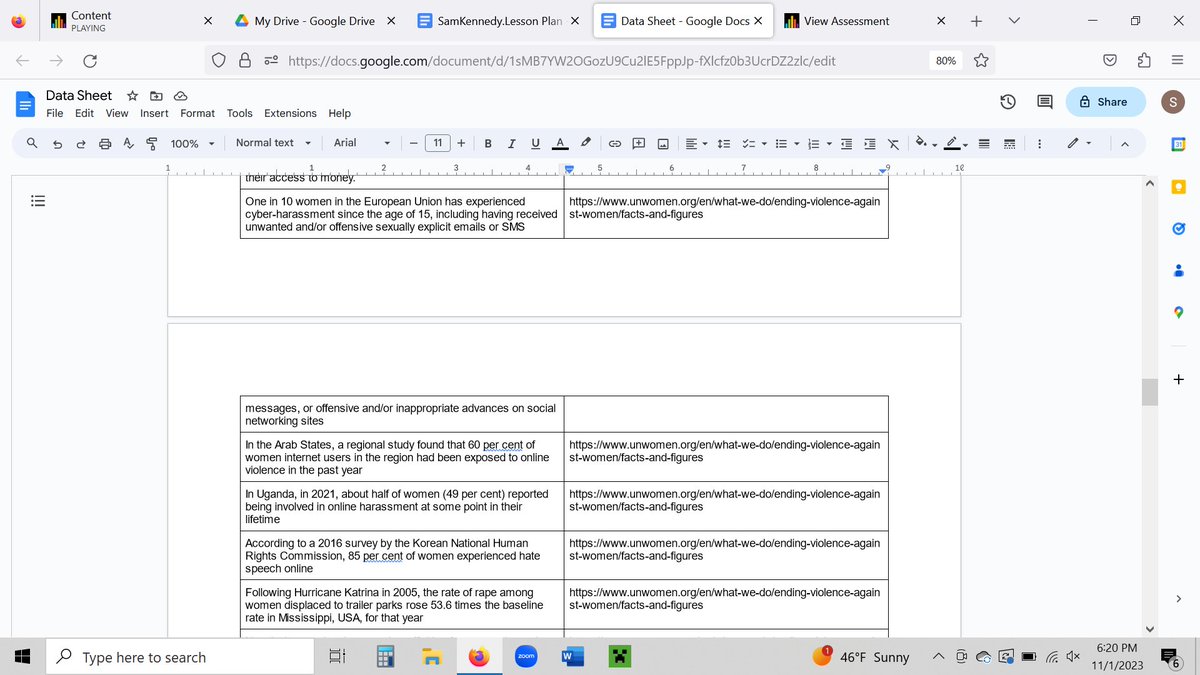Run spelling and grammar check icon
The width and height of the screenshot is (1200, 675).
(128, 143)
